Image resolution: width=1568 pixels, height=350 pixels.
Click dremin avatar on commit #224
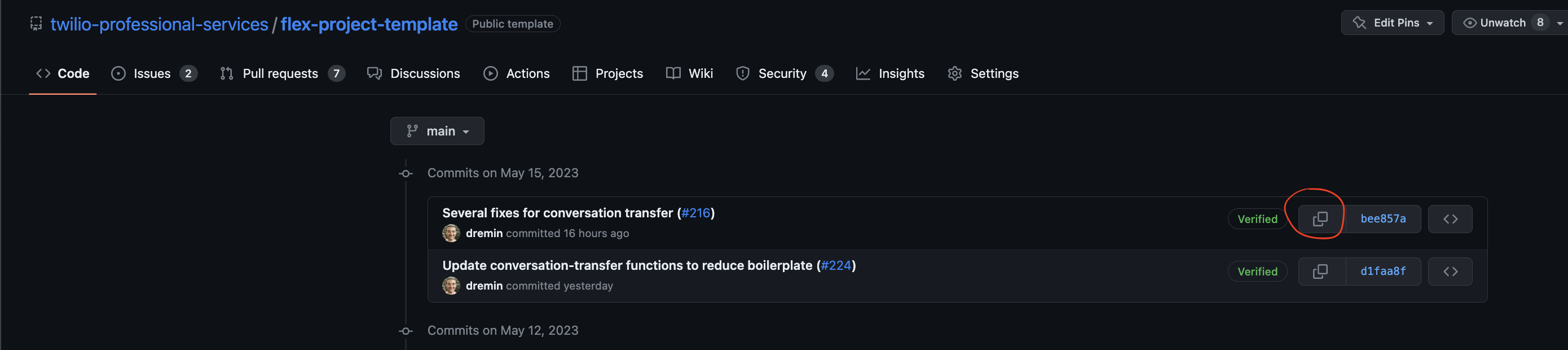click(x=451, y=286)
